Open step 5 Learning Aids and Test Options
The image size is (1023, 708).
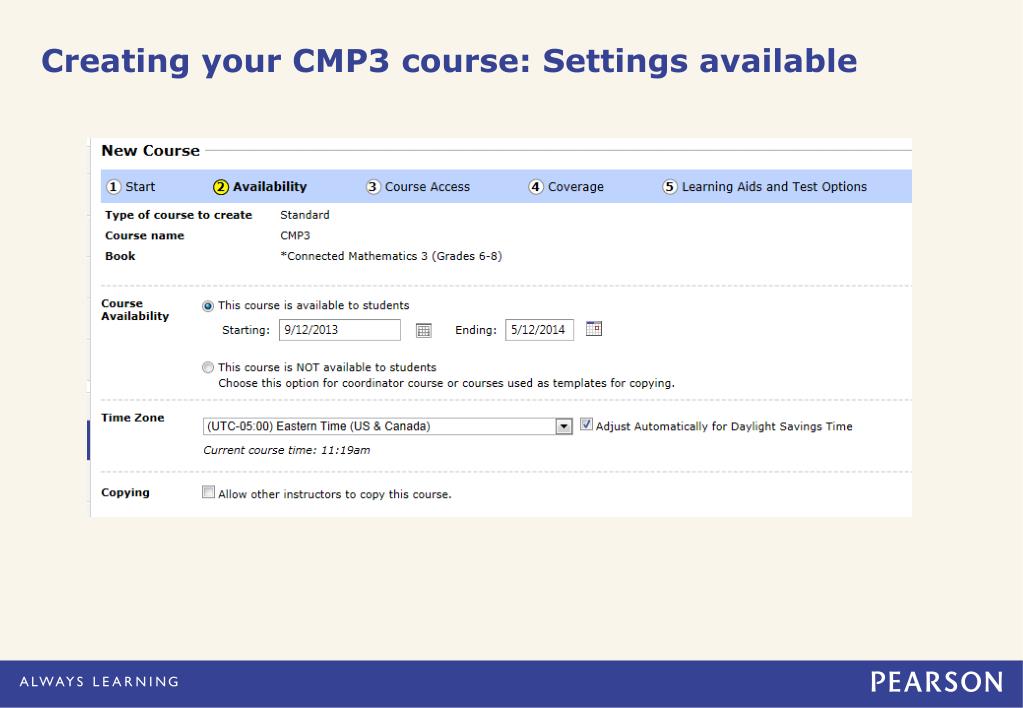(765, 187)
